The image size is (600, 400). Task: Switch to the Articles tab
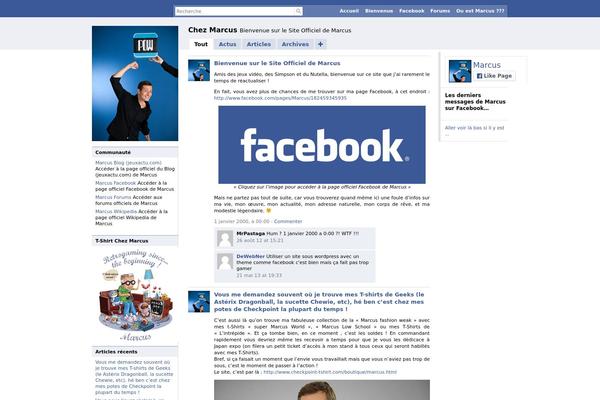259,44
